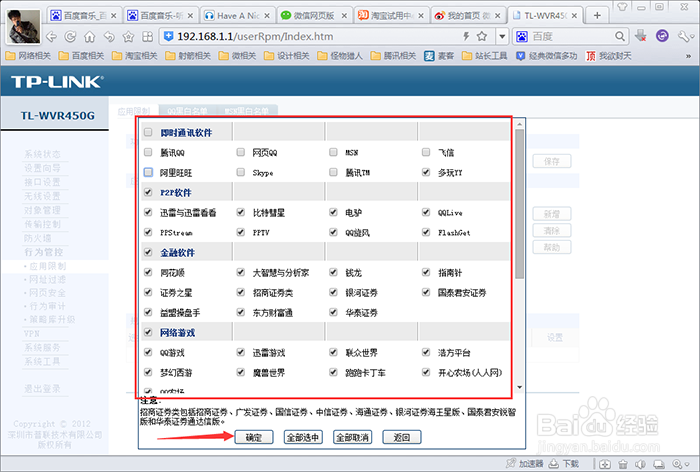Toggle the status bar sound speaker icon
Screen dimensions: 700x472
coord(641,464)
